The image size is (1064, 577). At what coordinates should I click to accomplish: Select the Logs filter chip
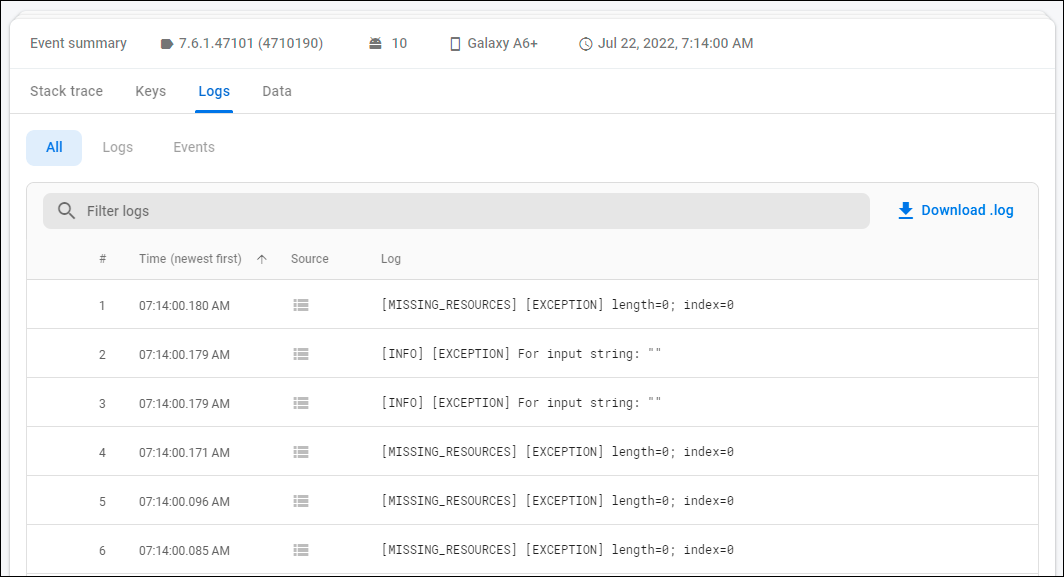[x=117, y=147]
